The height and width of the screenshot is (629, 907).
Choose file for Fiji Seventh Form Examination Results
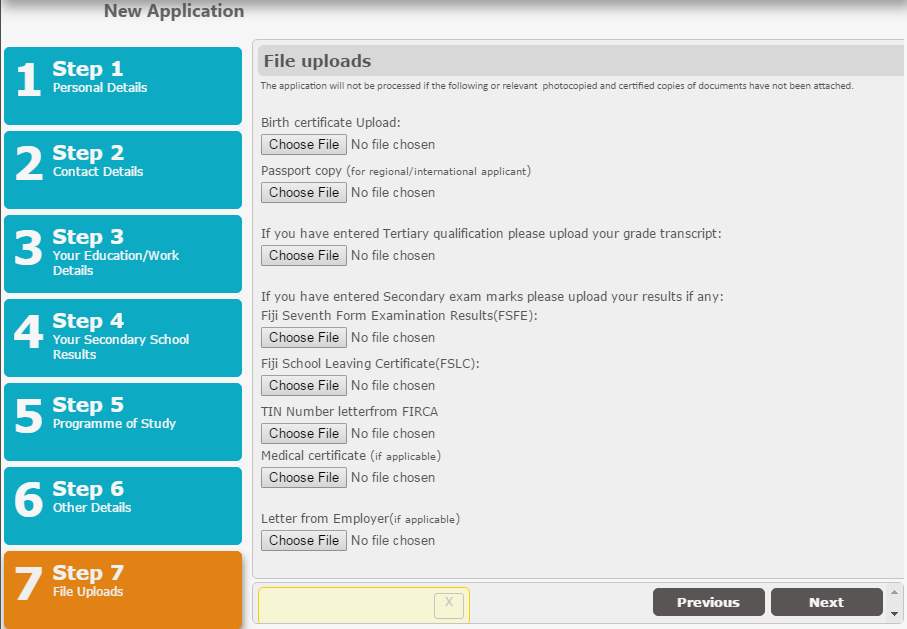[x=304, y=338]
